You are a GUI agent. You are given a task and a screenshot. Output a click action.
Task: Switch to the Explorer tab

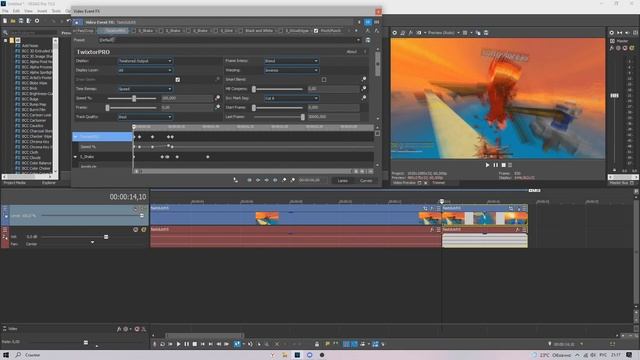coord(49,183)
